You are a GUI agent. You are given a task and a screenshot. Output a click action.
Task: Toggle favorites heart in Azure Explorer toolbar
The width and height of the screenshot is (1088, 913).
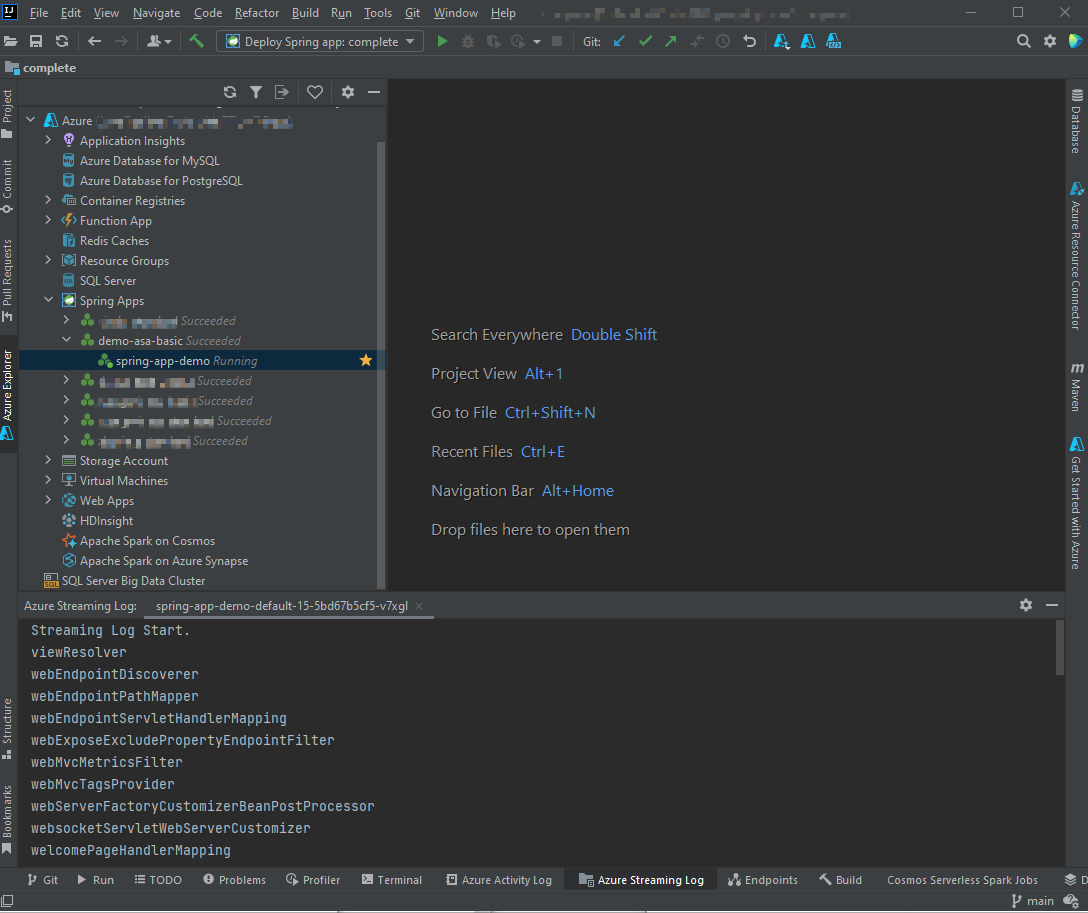(315, 91)
